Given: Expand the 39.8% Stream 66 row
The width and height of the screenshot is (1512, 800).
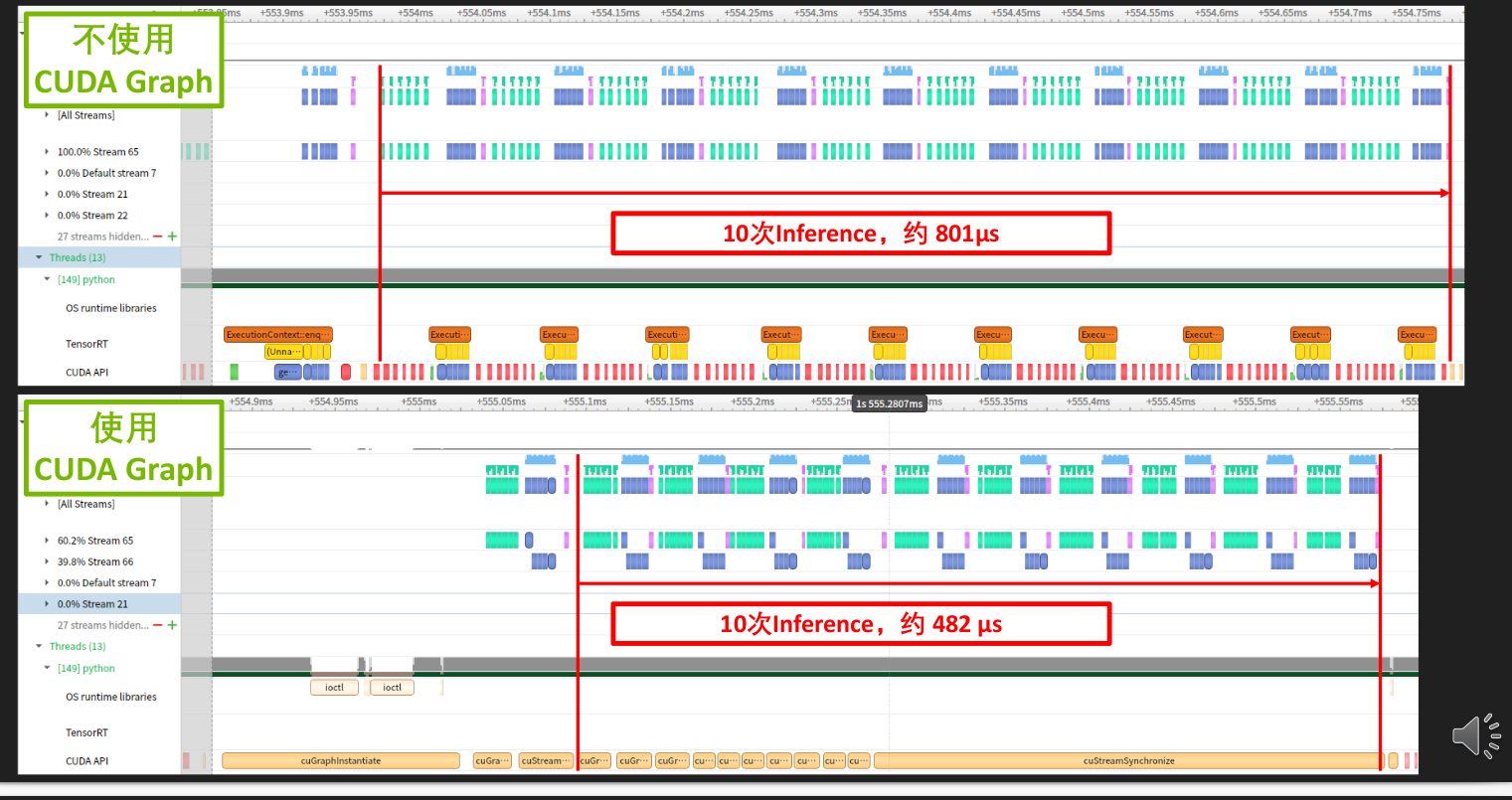Looking at the screenshot, I should coord(47,561).
